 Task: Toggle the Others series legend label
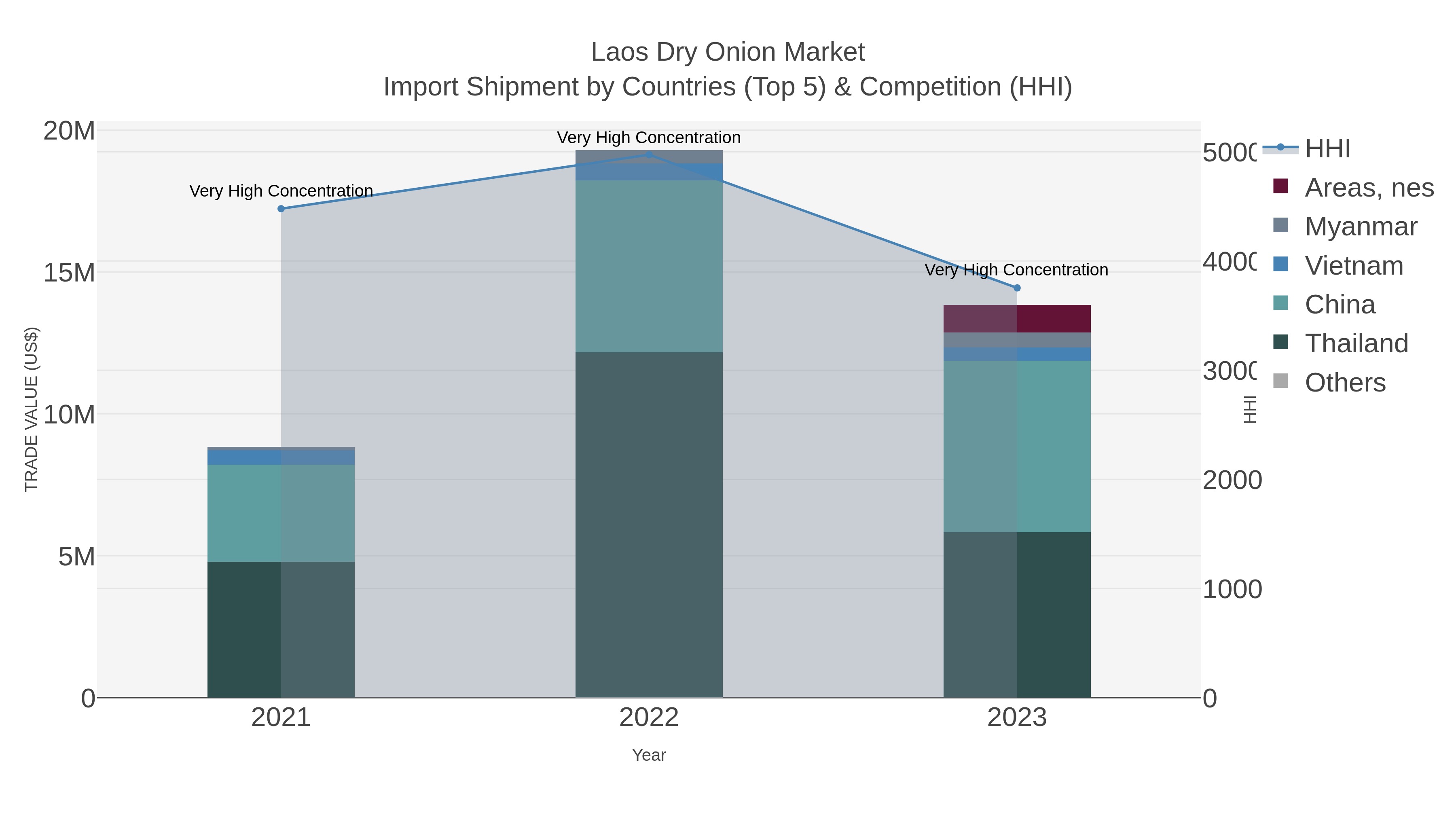(x=1345, y=383)
